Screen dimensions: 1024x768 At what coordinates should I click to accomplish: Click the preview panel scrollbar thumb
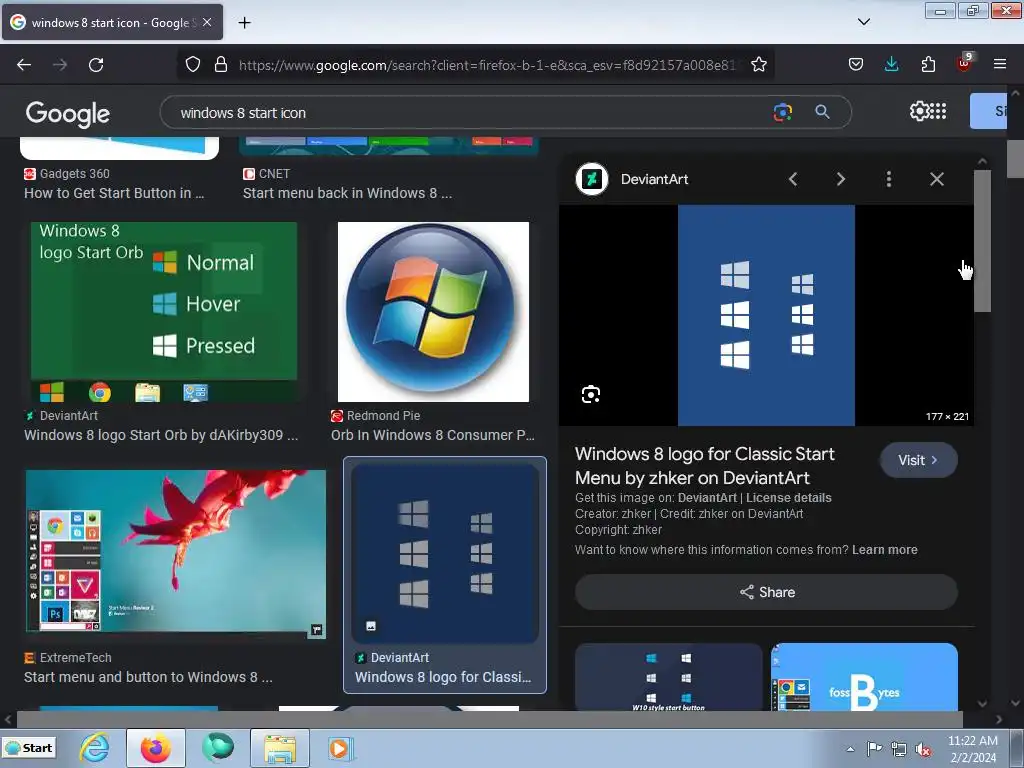pos(982,242)
